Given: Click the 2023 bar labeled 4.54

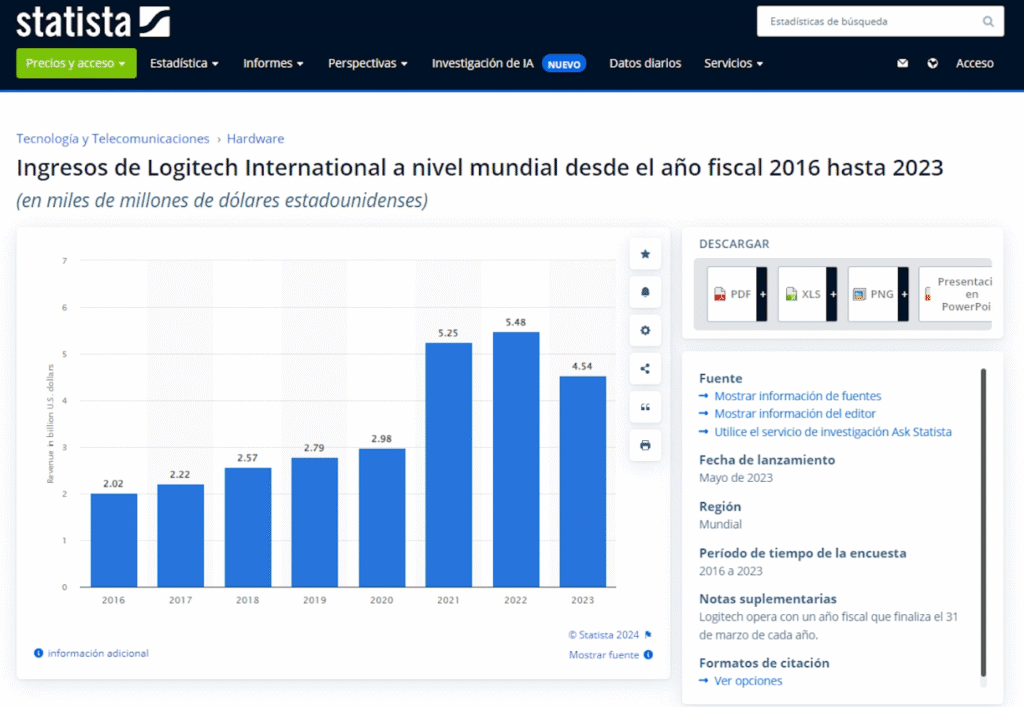Looking at the screenshot, I should 583,482.
